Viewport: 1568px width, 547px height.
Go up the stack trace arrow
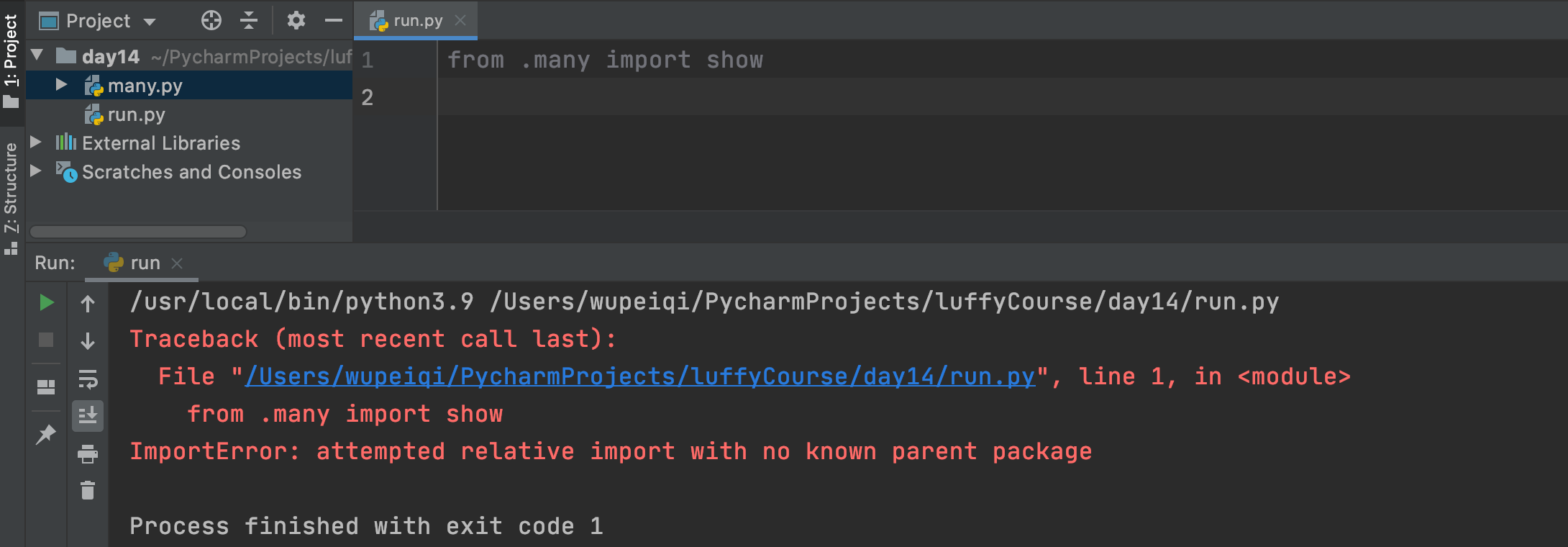[88, 304]
